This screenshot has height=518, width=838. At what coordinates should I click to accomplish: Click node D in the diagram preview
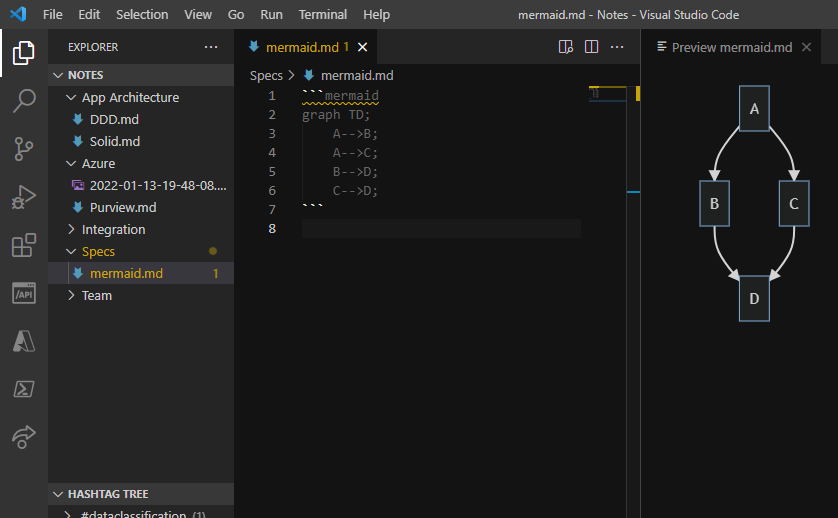pos(754,298)
